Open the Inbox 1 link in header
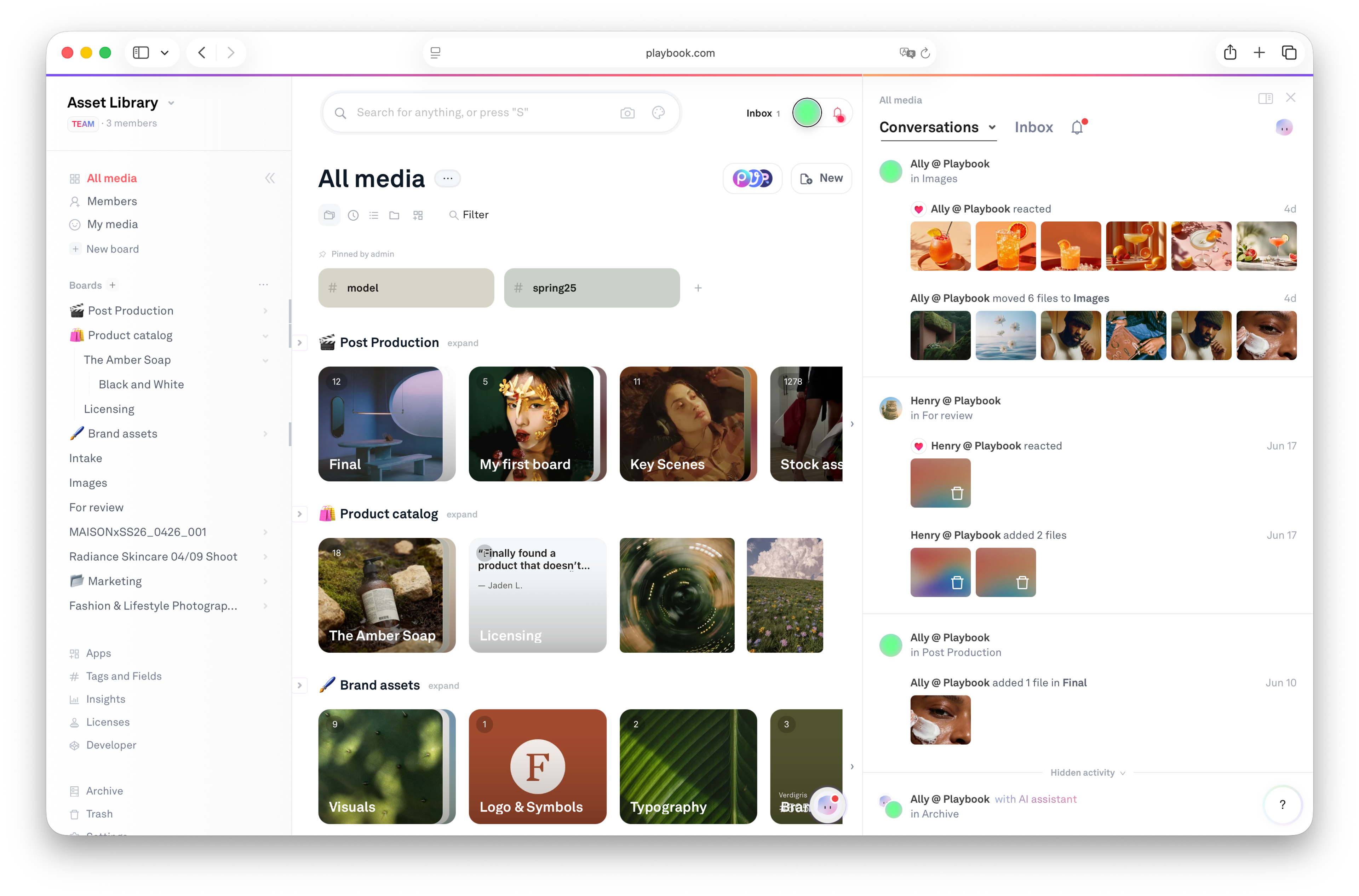Screen dimensions: 1359x896 pyautogui.click(x=763, y=113)
